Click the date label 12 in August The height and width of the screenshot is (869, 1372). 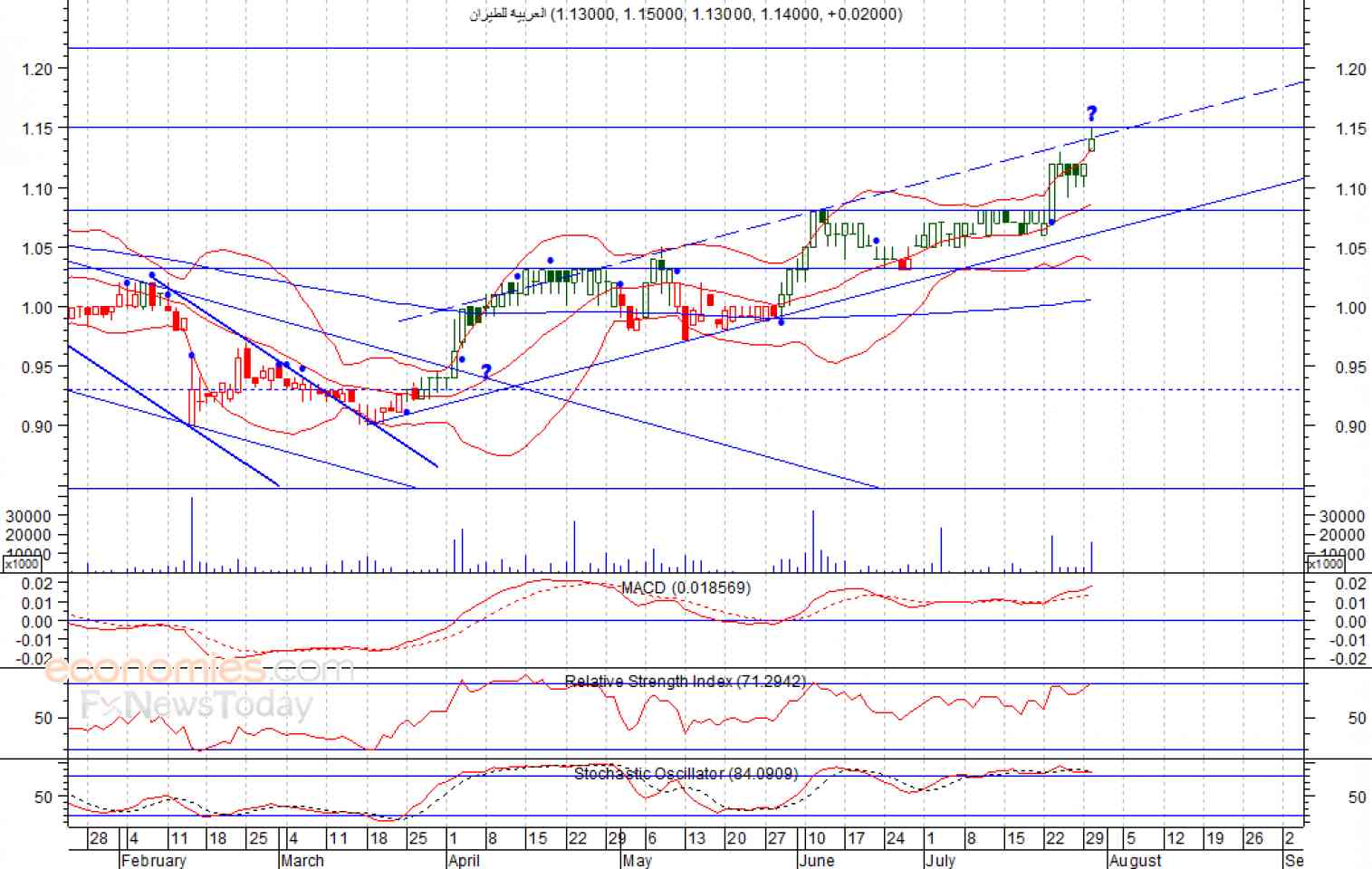pos(1175,838)
